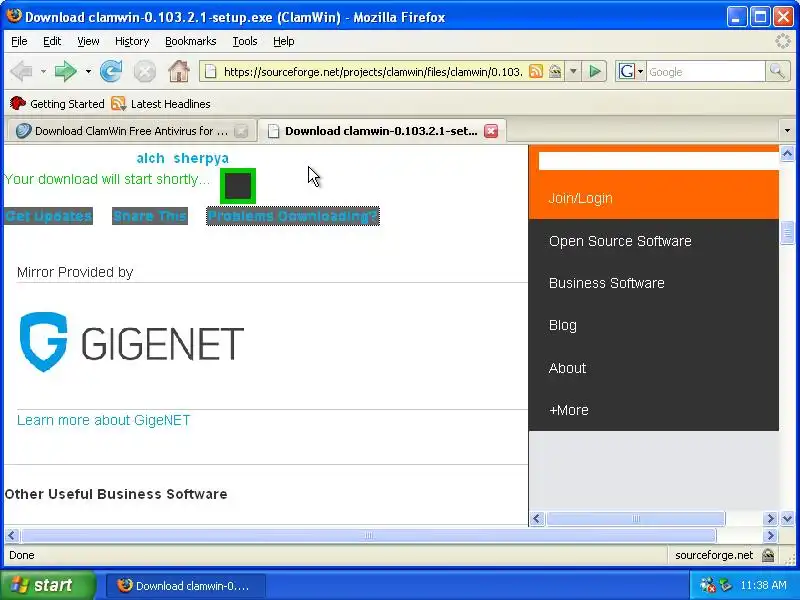The width and height of the screenshot is (800, 600).
Task: Open the search engine selector dropdown
Action: (x=640, y=71)
